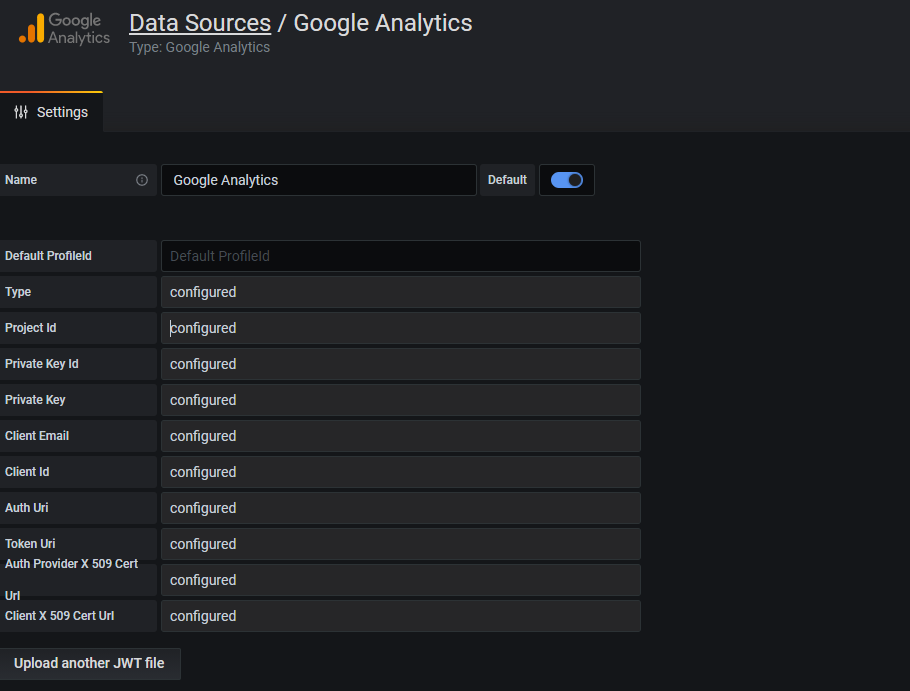Click the Client Email label
The width and height of the screenshot is (910, 691).
[x=37, y=436]
